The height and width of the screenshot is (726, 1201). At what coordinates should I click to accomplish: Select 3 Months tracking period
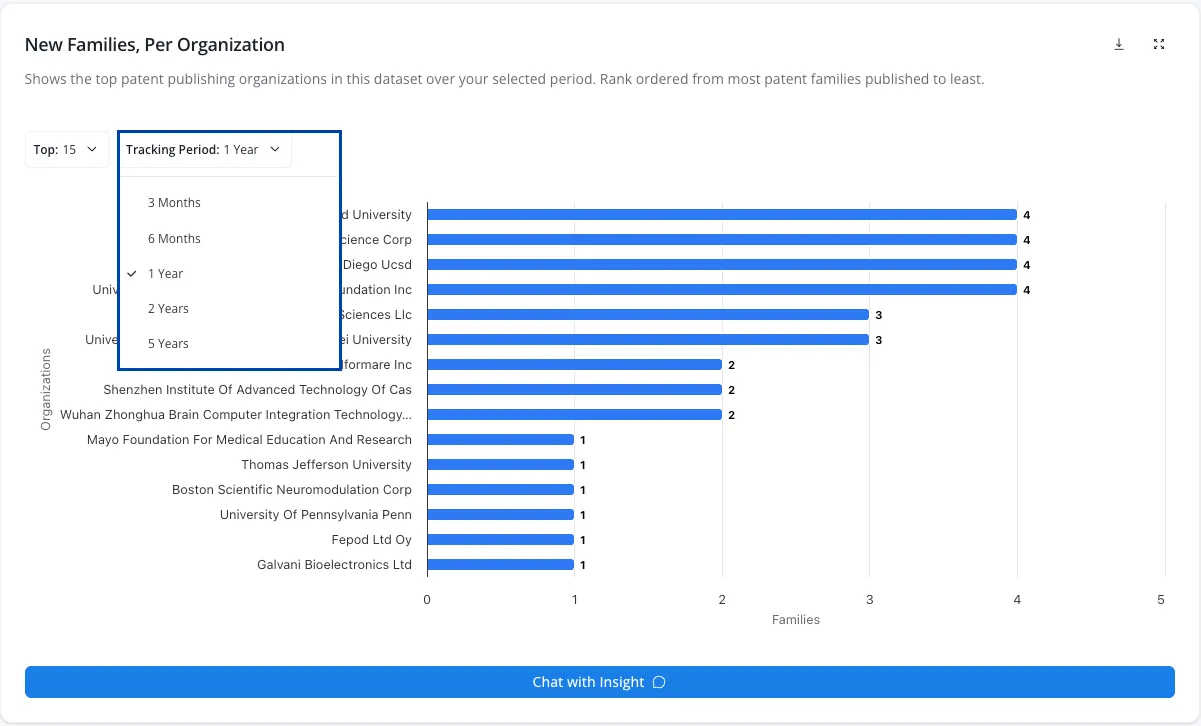174,203
